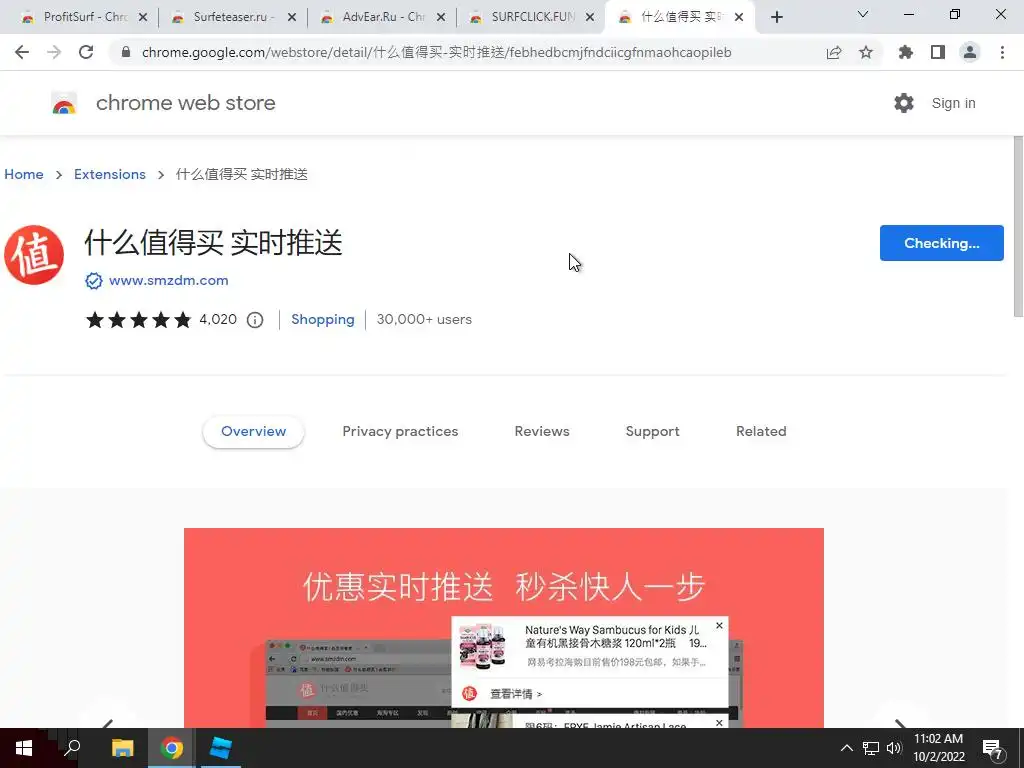Open the Shopping category link

(323, 320)
